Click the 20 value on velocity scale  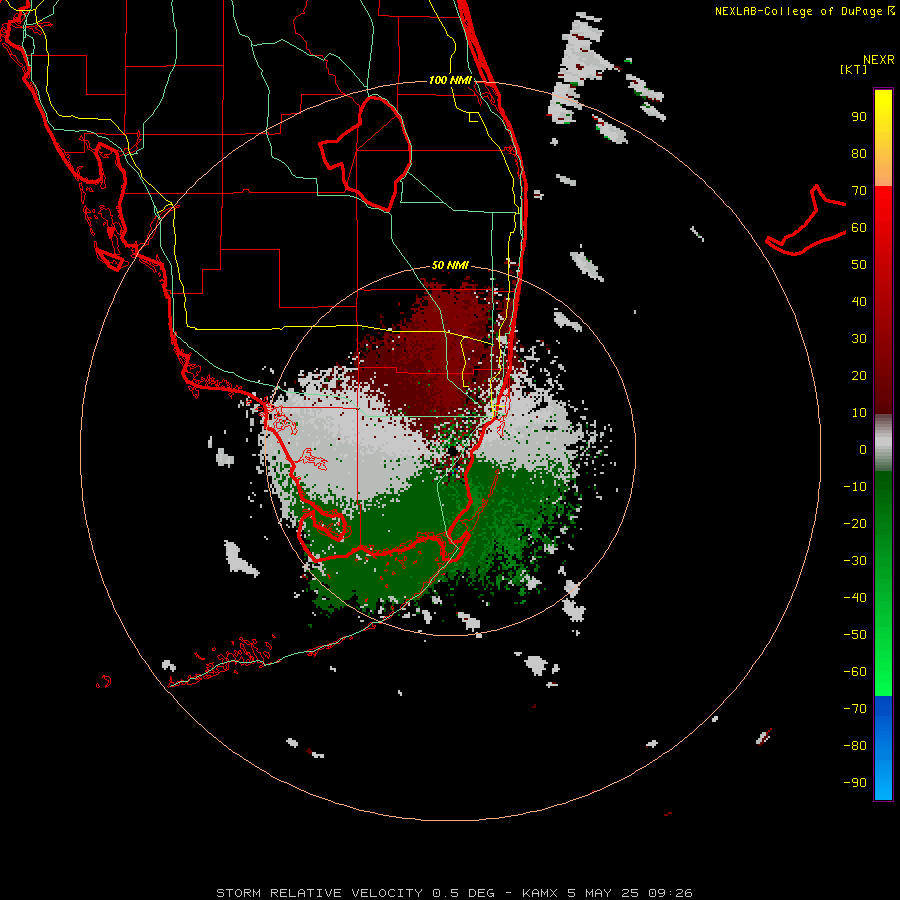tap(859, 376)
